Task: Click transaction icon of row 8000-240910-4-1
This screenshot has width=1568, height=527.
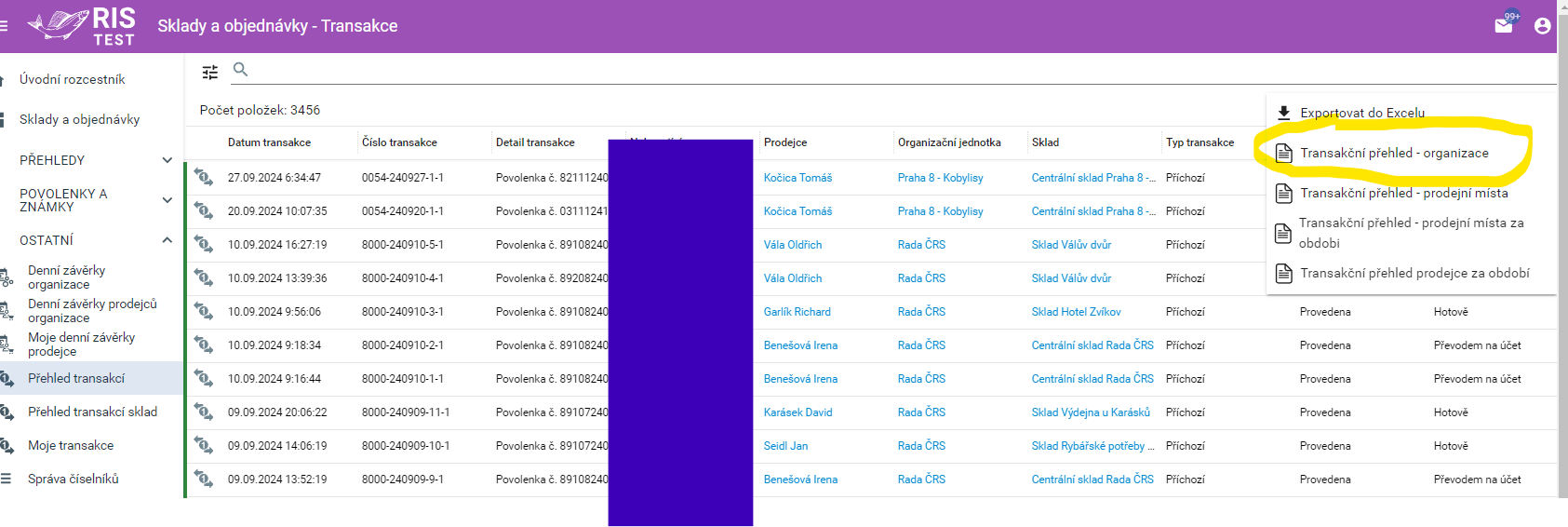Action: coord(203,277)
